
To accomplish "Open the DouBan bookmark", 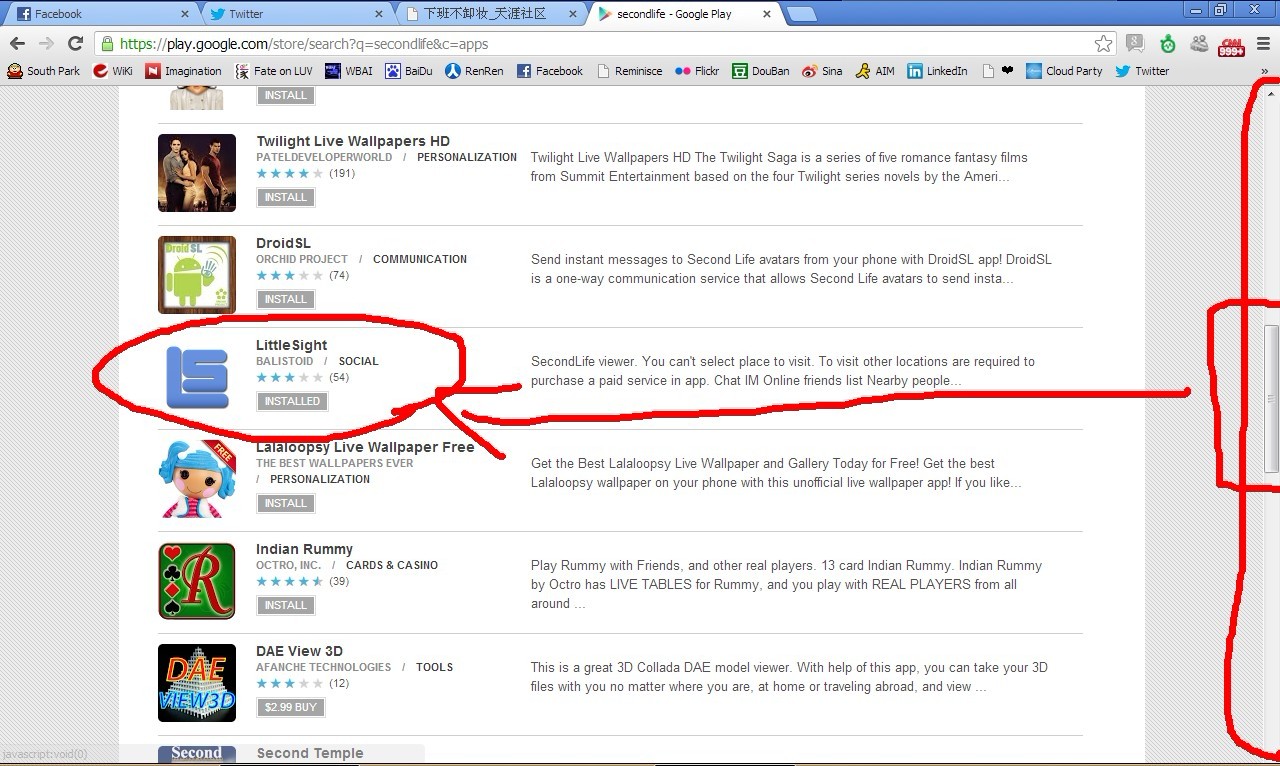I will coord(761,71).
